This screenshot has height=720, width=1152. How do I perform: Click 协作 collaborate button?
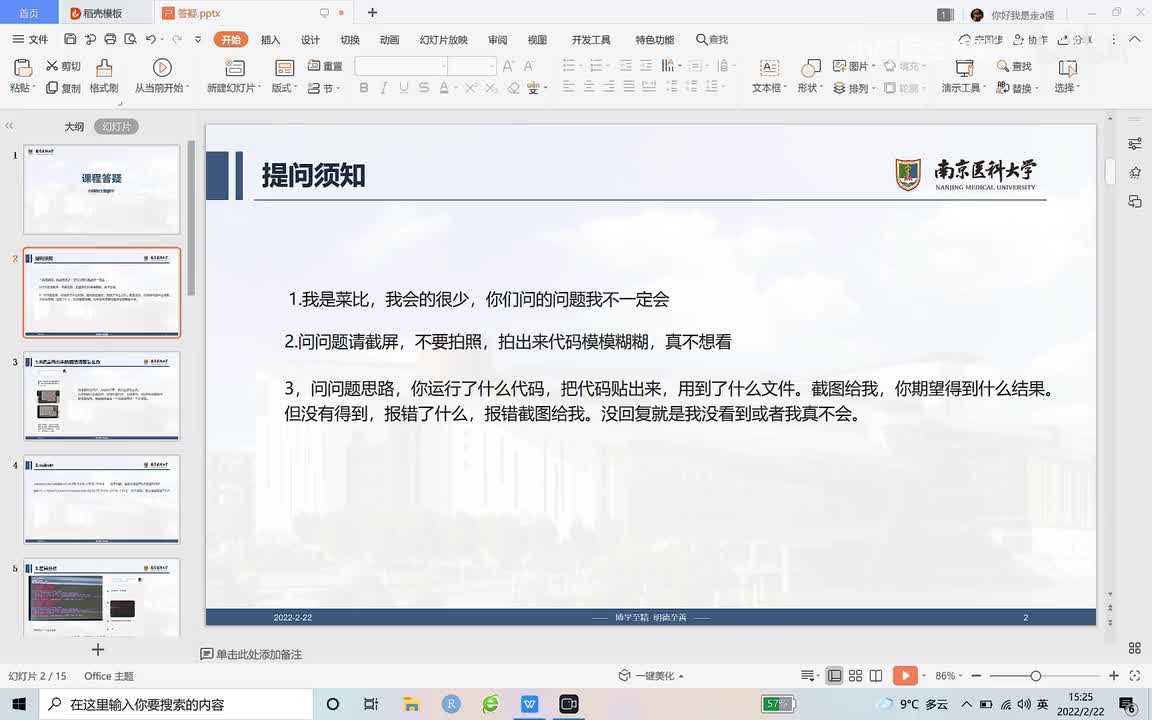click(x=1030, y=40)
